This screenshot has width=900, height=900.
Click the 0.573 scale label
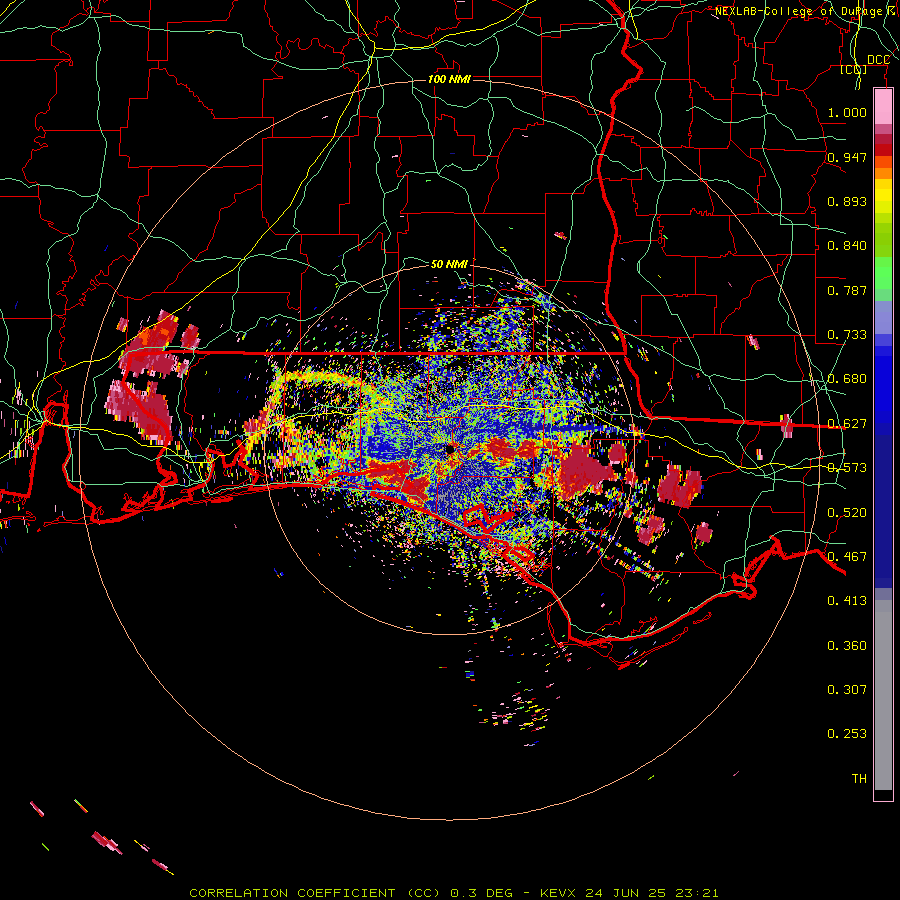click(847, 468)
